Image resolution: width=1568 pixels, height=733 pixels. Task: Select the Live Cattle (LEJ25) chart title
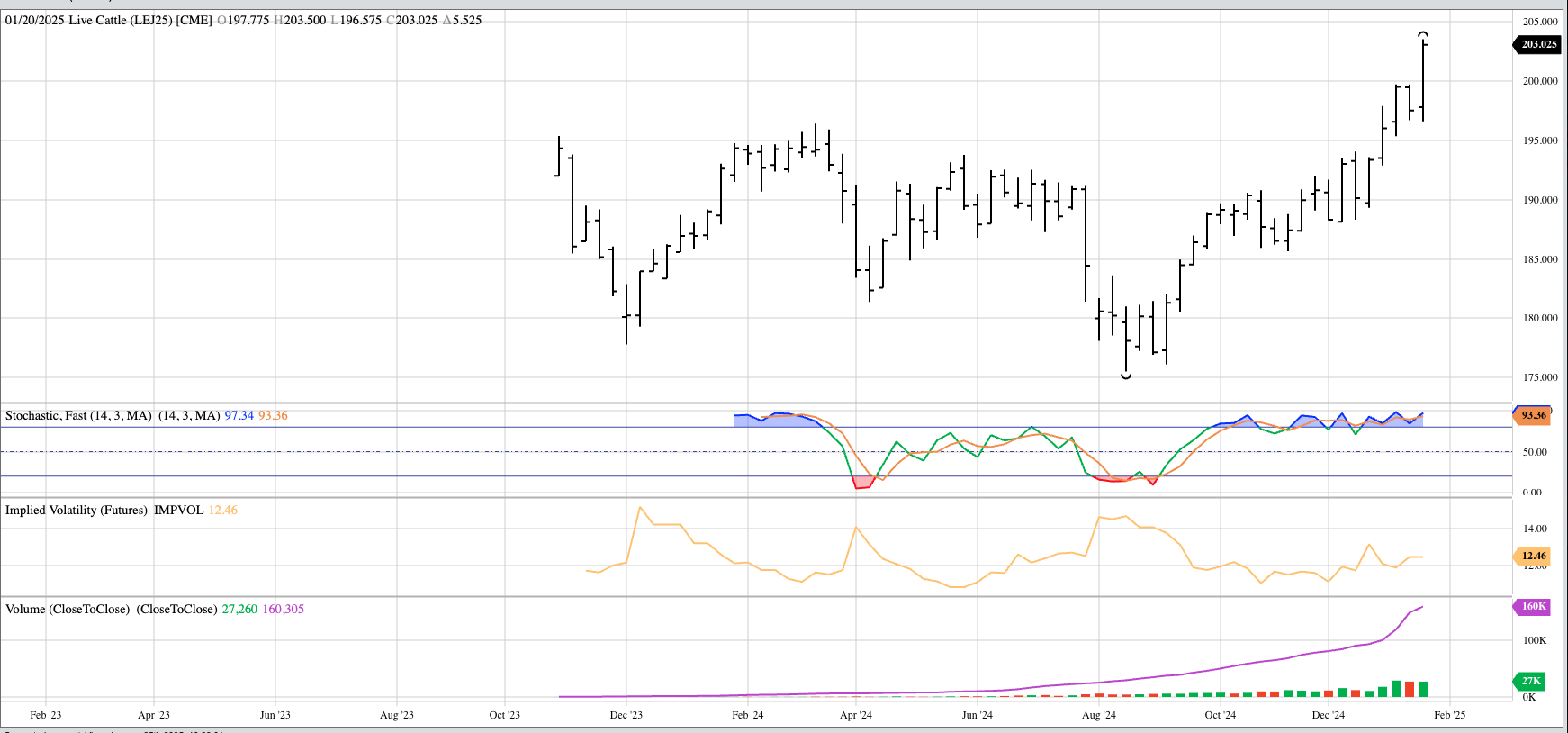[x=140, y=20]
